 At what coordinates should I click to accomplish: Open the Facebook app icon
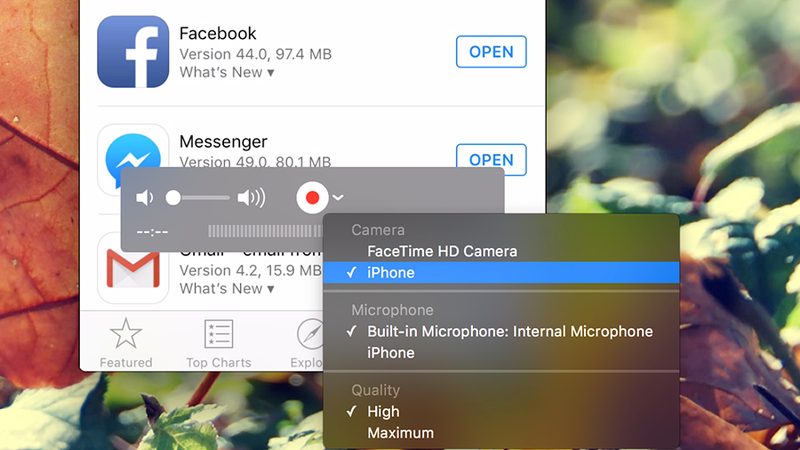click(x=133, y=52)
